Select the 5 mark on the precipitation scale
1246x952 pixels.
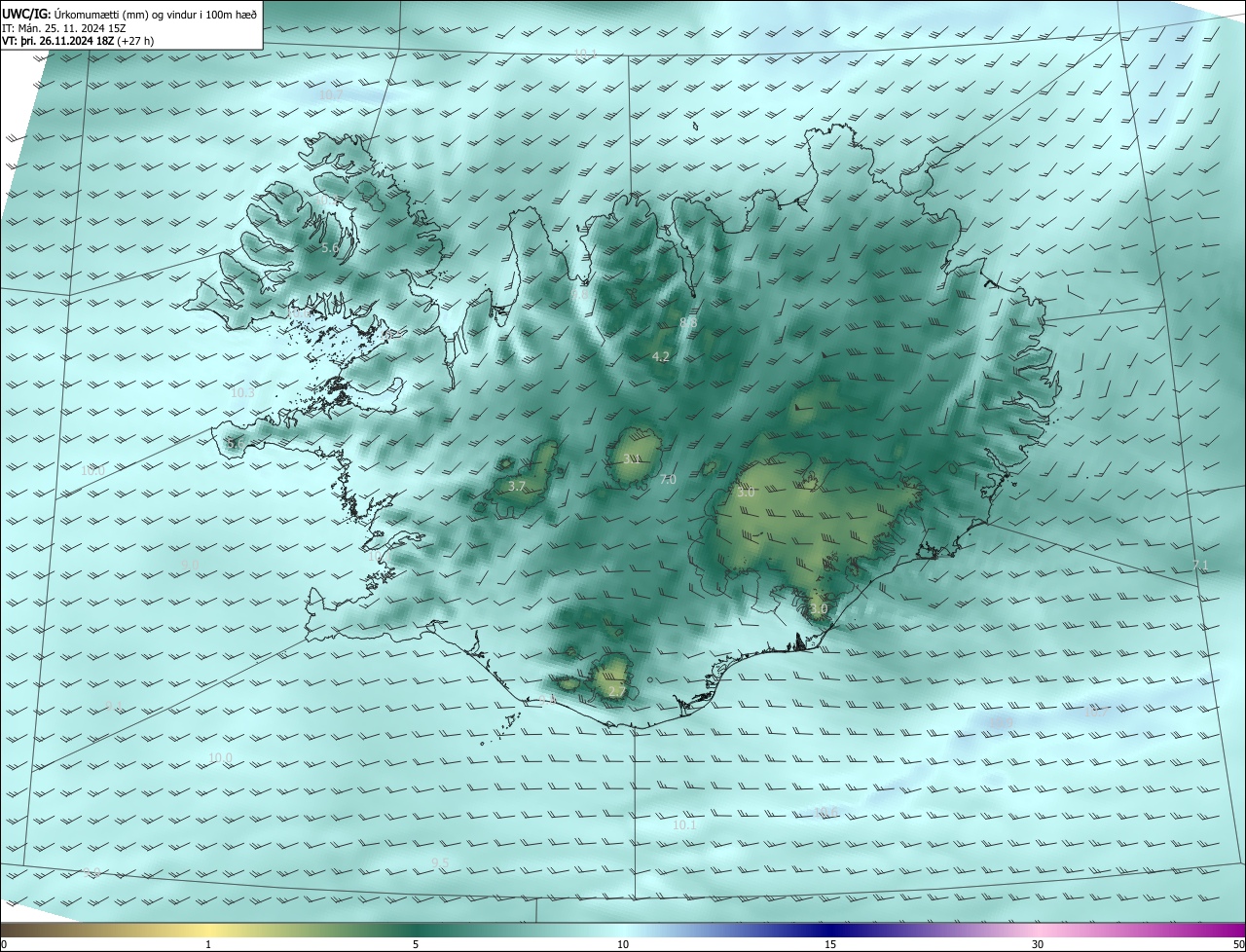point(416,944)
